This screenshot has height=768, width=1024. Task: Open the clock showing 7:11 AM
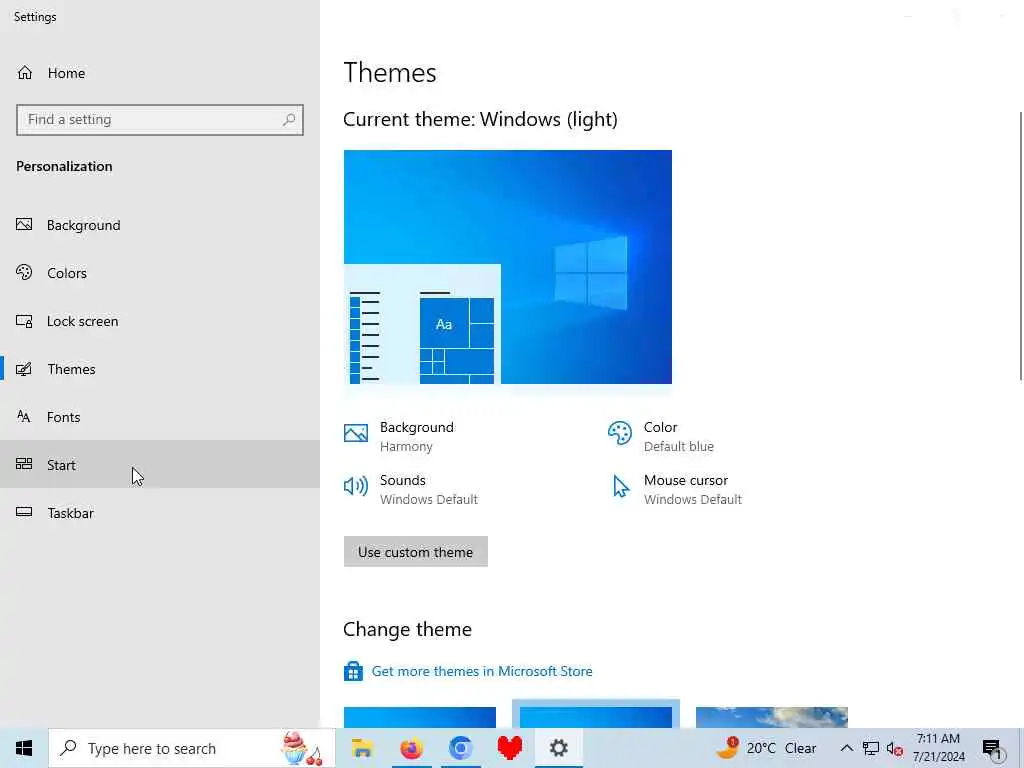[x=938, y=748]
